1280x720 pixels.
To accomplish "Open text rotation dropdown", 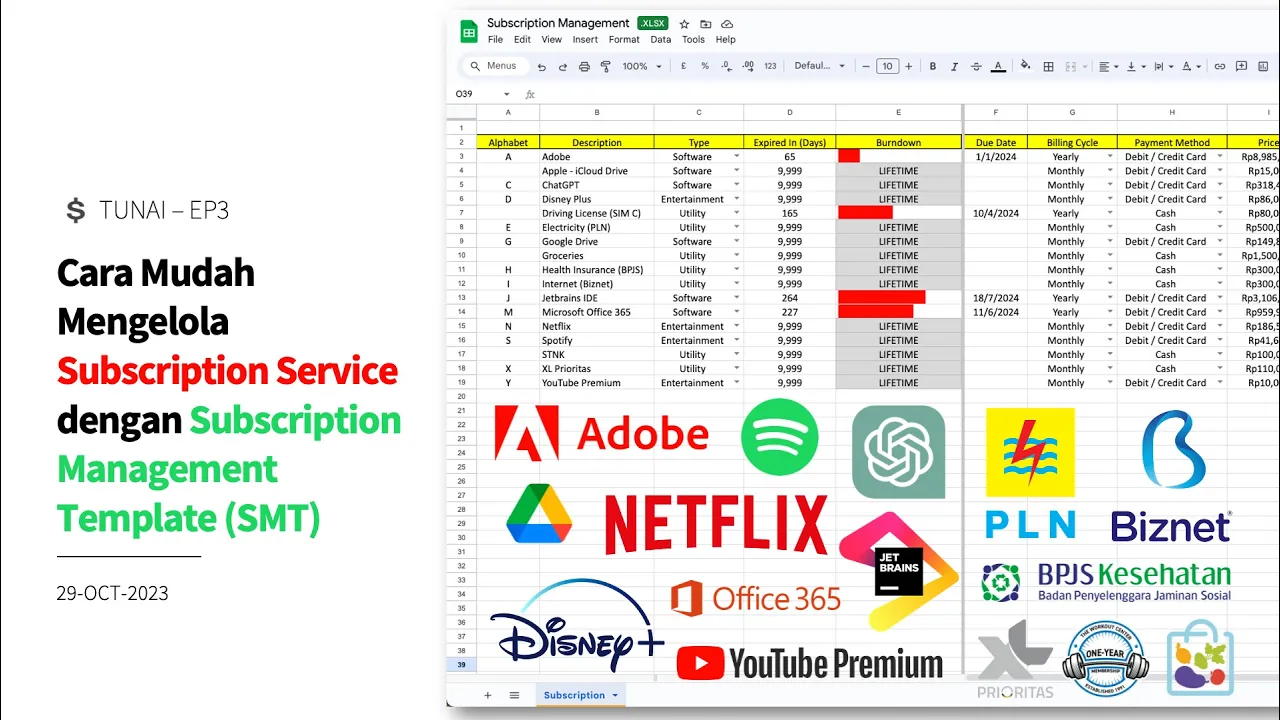I will point(1191,66).
